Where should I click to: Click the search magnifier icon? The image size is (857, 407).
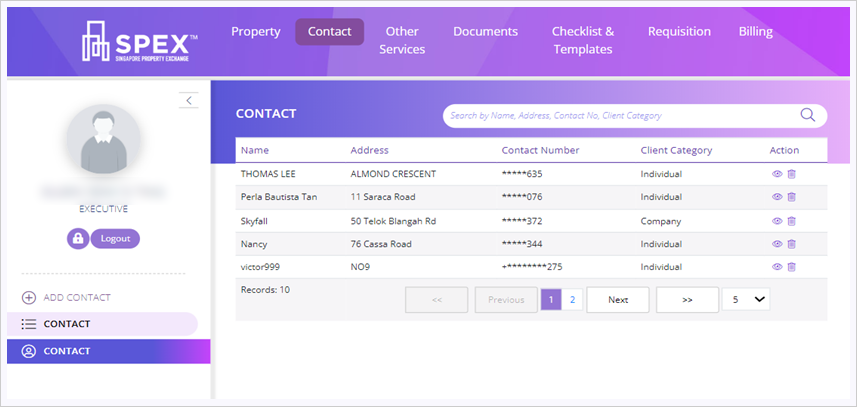point(808,115)
